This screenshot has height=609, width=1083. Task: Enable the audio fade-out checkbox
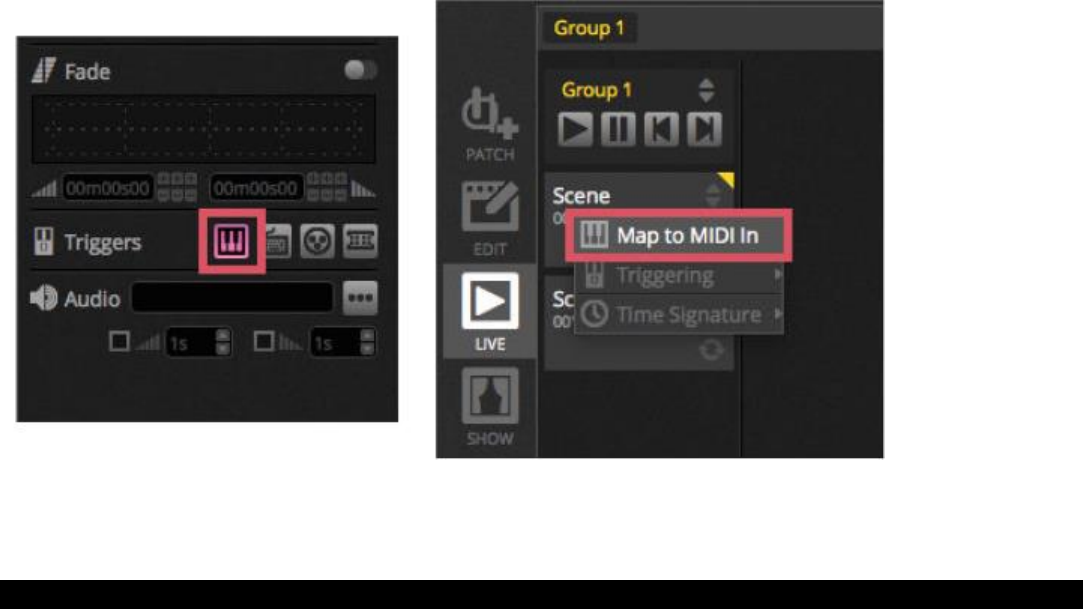(264, 341)
